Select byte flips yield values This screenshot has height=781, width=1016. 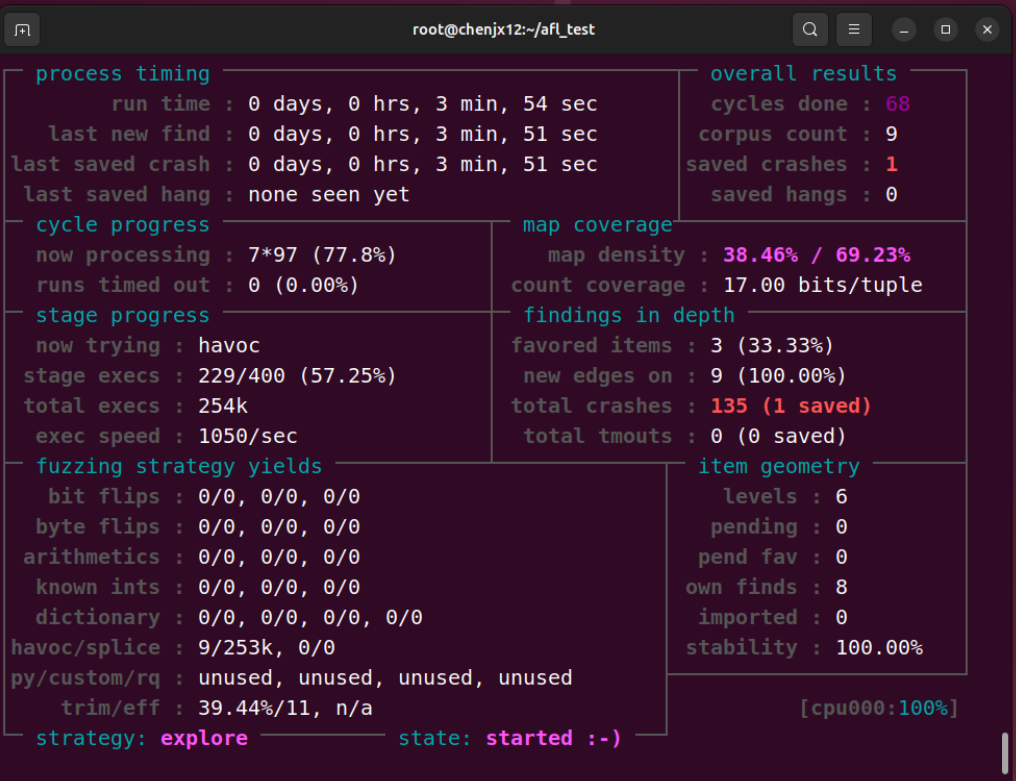pos(279,527)
